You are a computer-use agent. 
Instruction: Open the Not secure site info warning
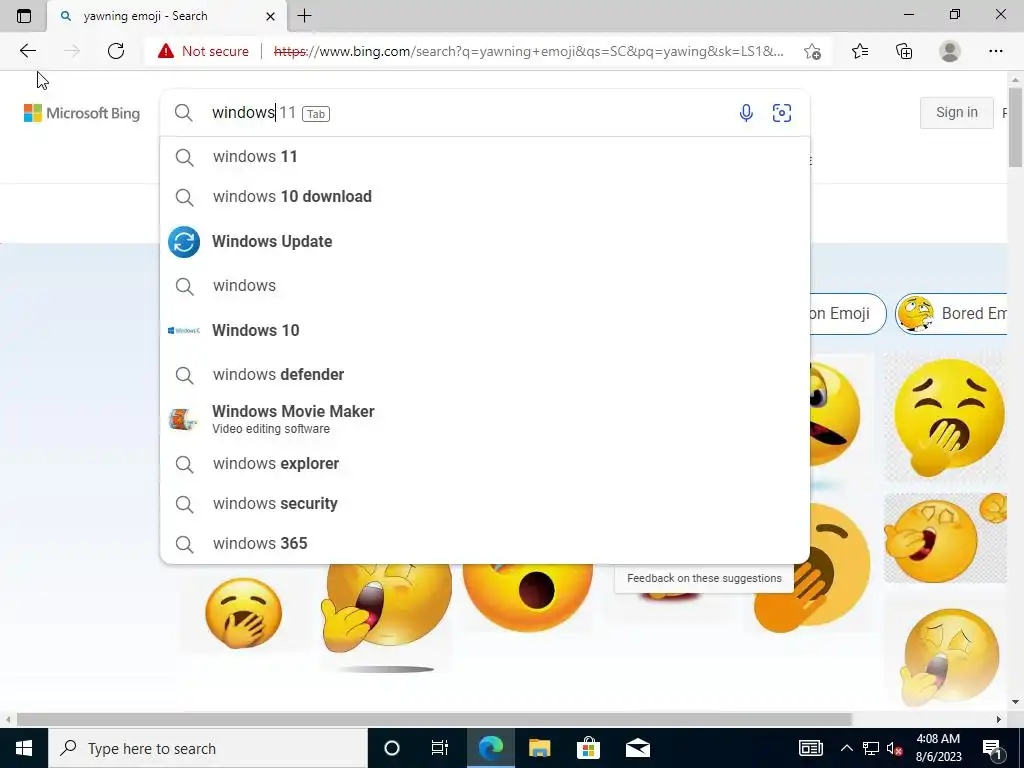pos(203,51)
